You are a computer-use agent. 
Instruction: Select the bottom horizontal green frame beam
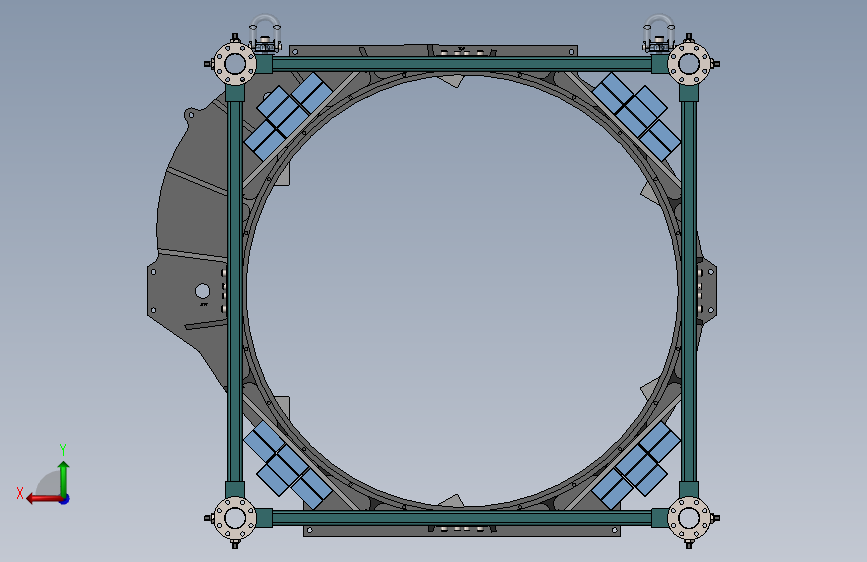point(462,518)
